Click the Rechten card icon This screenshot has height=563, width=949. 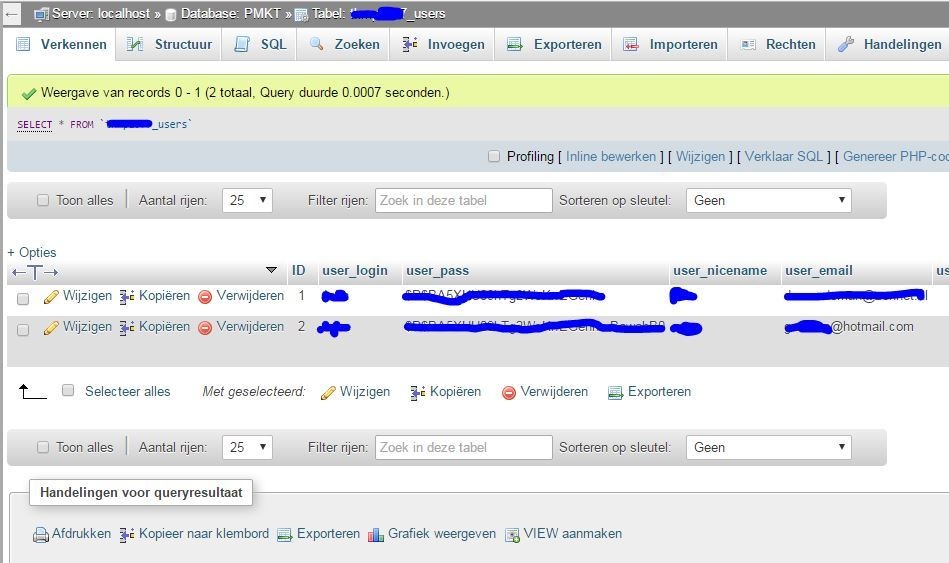(x=748, y=44)
